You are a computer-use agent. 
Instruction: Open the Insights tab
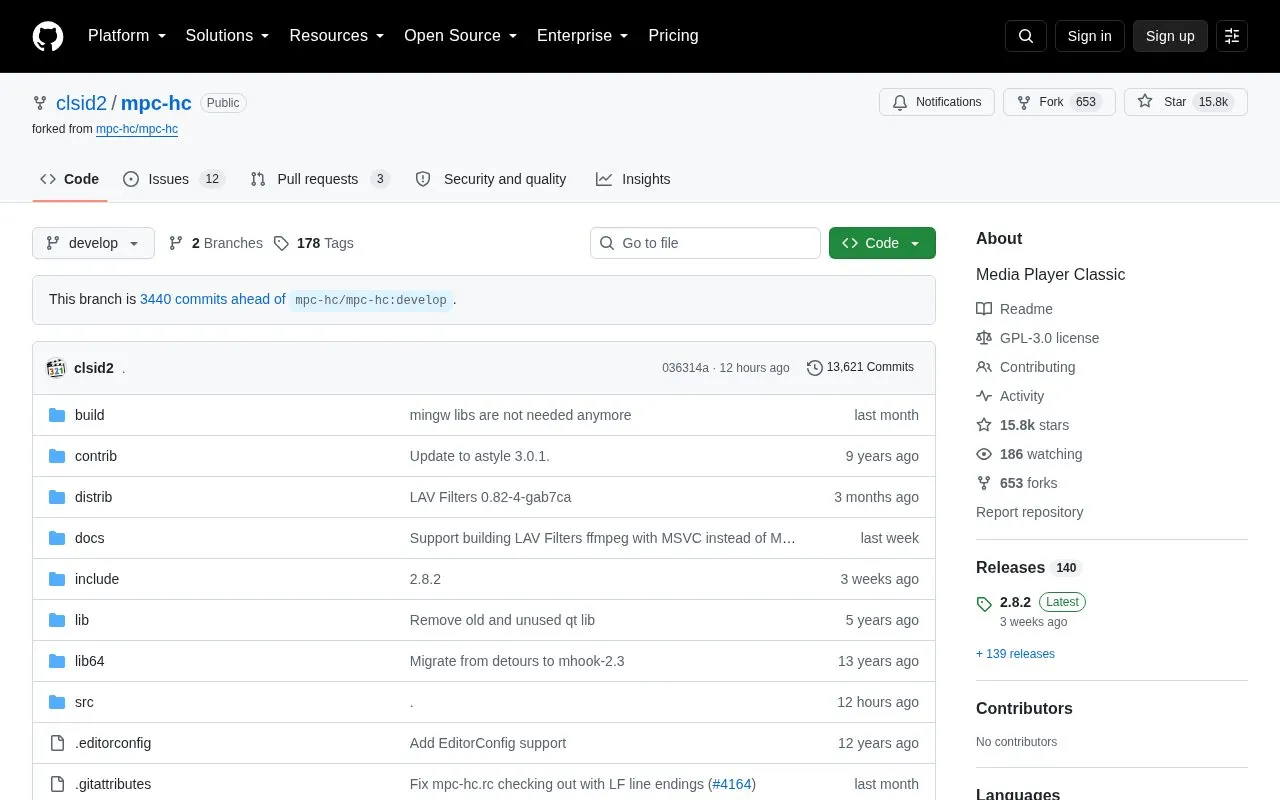(633, 179)
